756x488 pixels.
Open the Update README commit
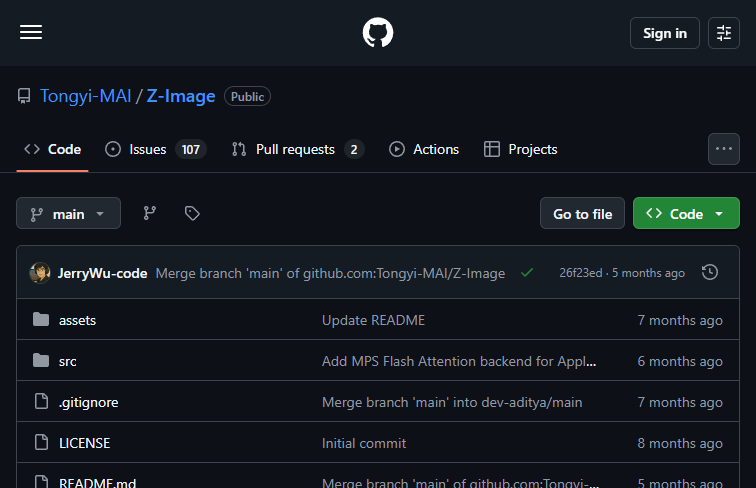point(373,320)
